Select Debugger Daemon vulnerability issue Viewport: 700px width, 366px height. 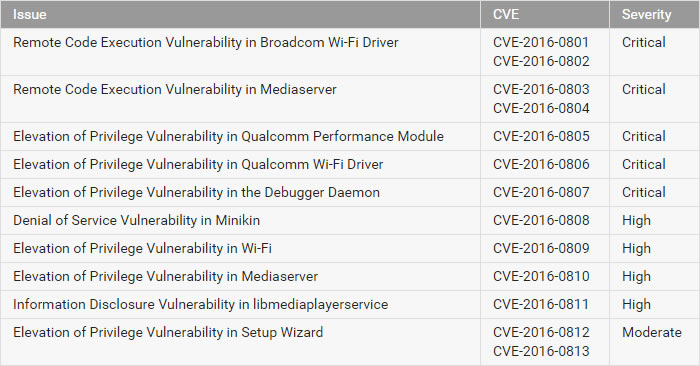tap(196, 192)
